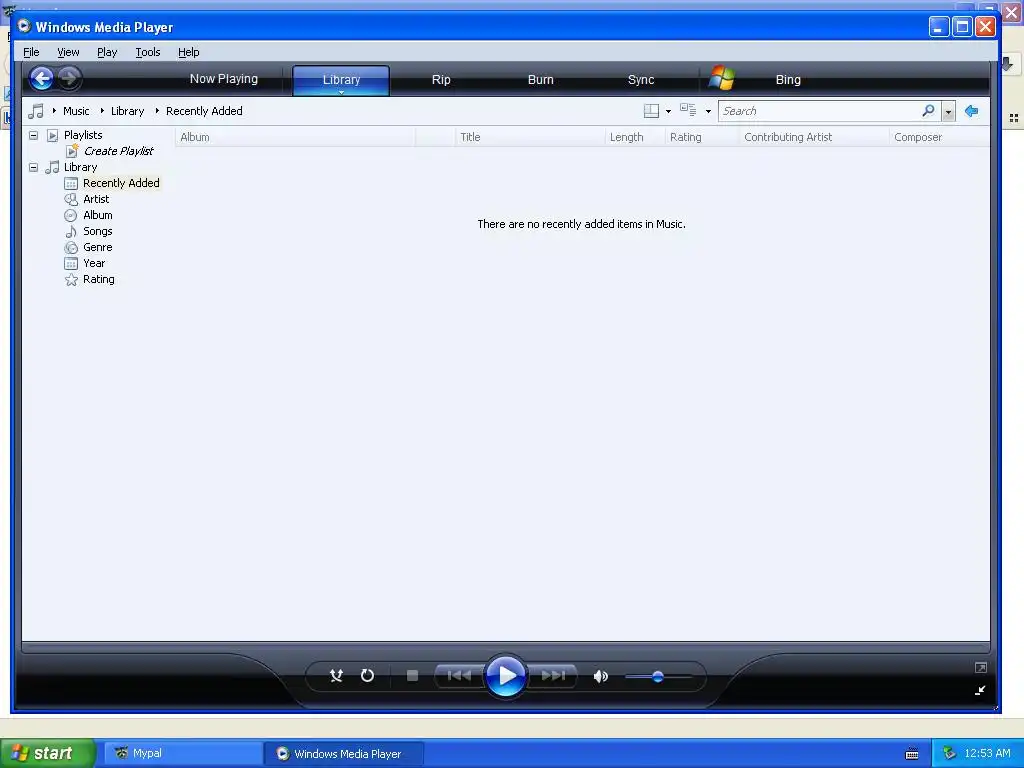This screenshot has width=1024, height=768.
Task: Sort by the Rating column header
Action: [702, 137]
